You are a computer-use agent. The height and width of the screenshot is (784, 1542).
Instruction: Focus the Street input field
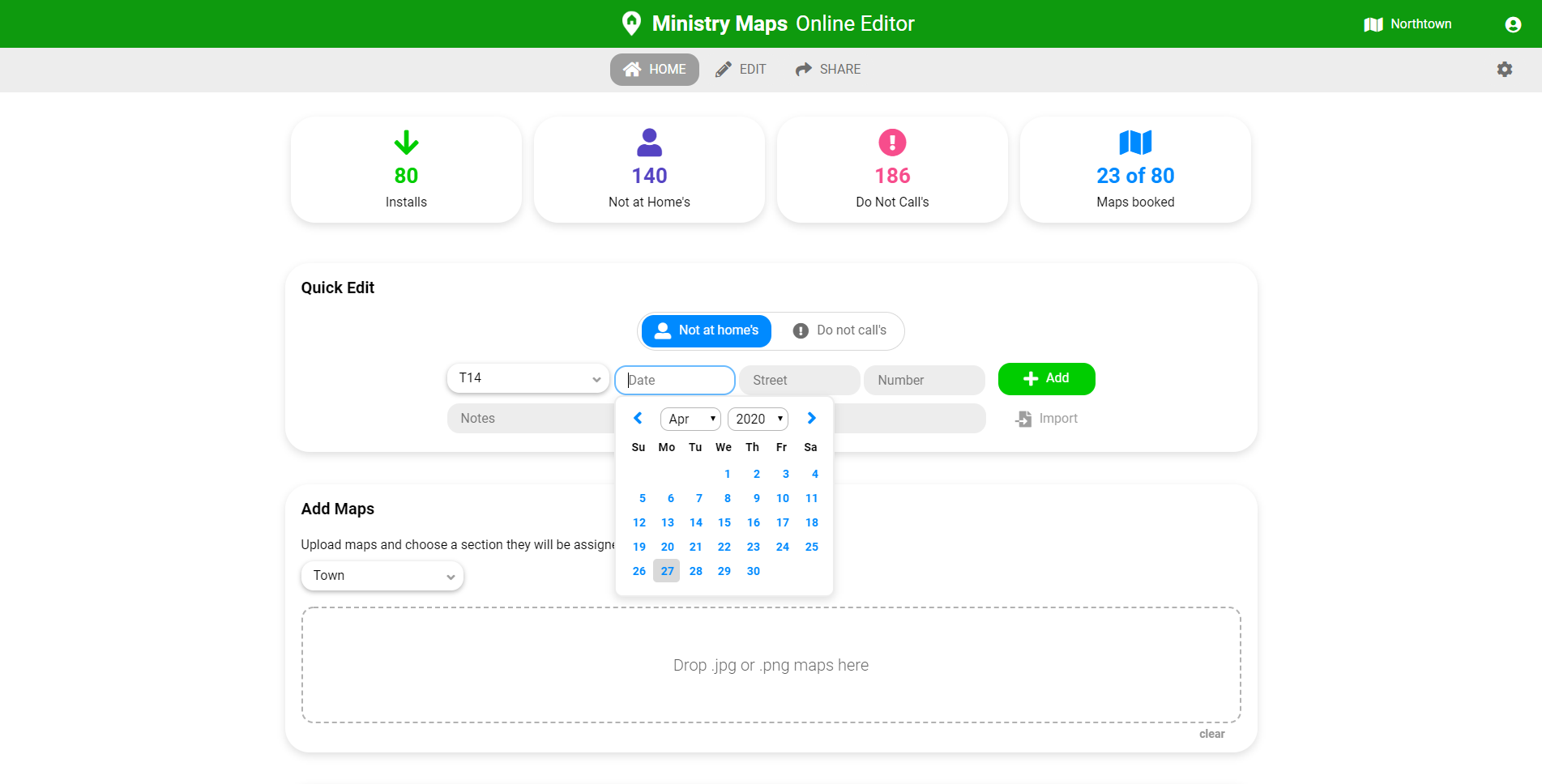(x=800, y=380)
